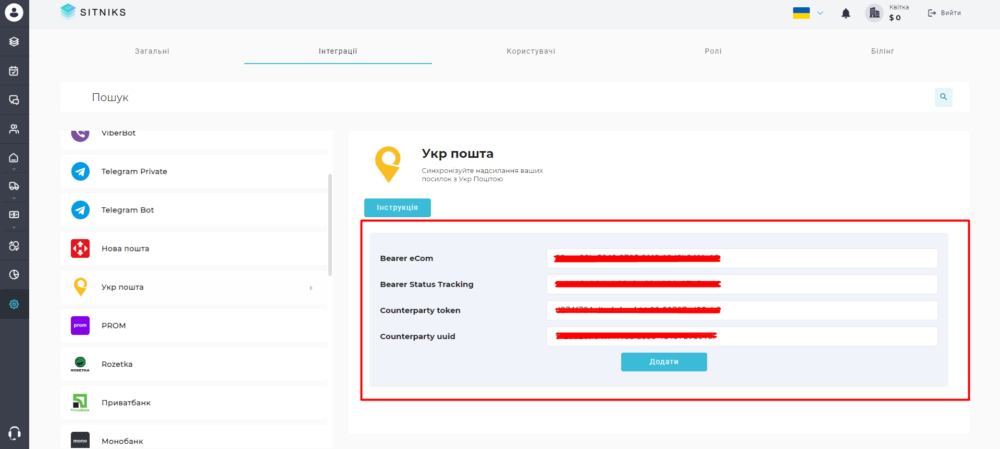Open the Ukrainian flag language dropdown

[808, 13]
